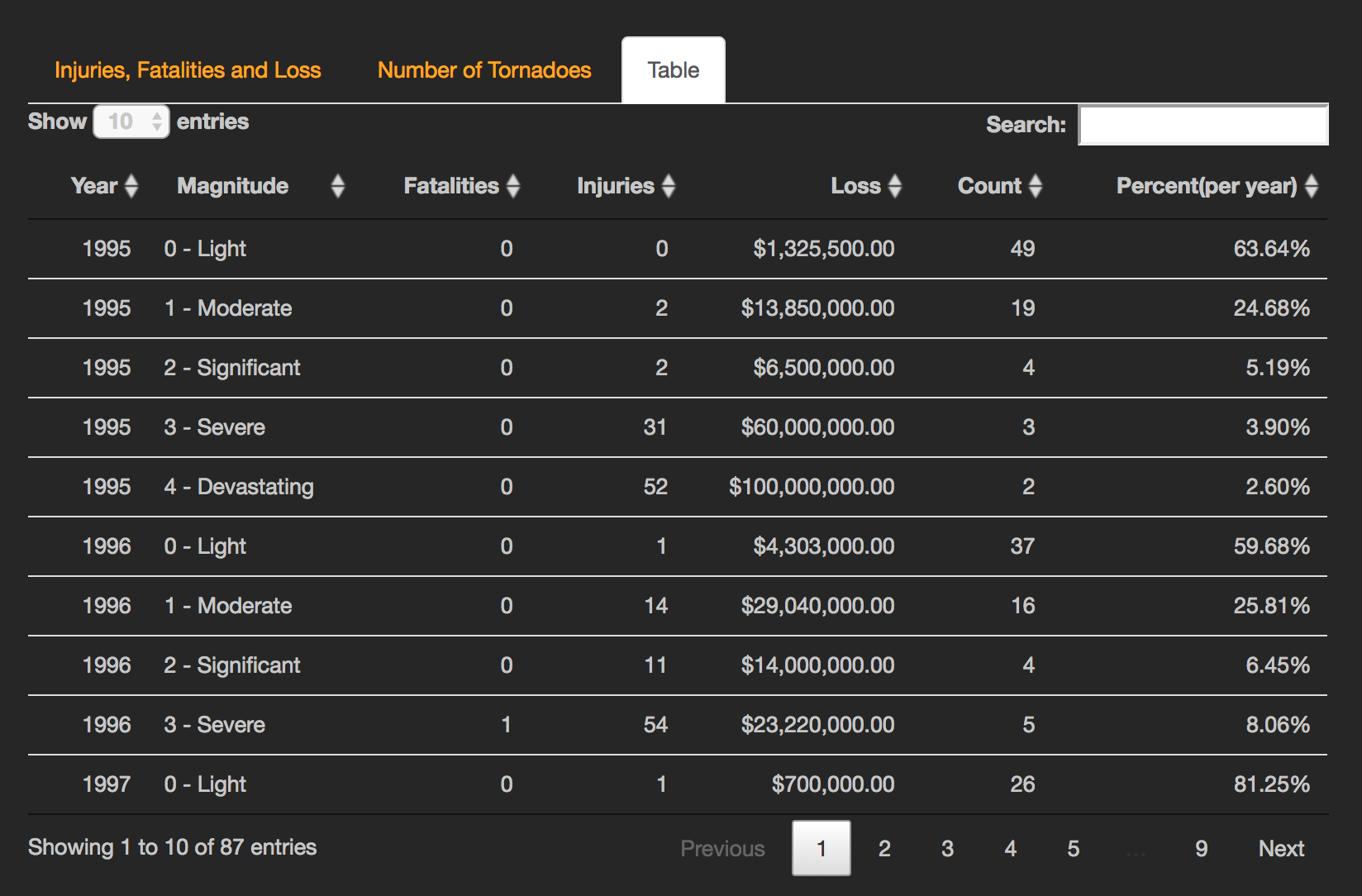Open the Number of Tornadoes tab

tap(484, 70)
